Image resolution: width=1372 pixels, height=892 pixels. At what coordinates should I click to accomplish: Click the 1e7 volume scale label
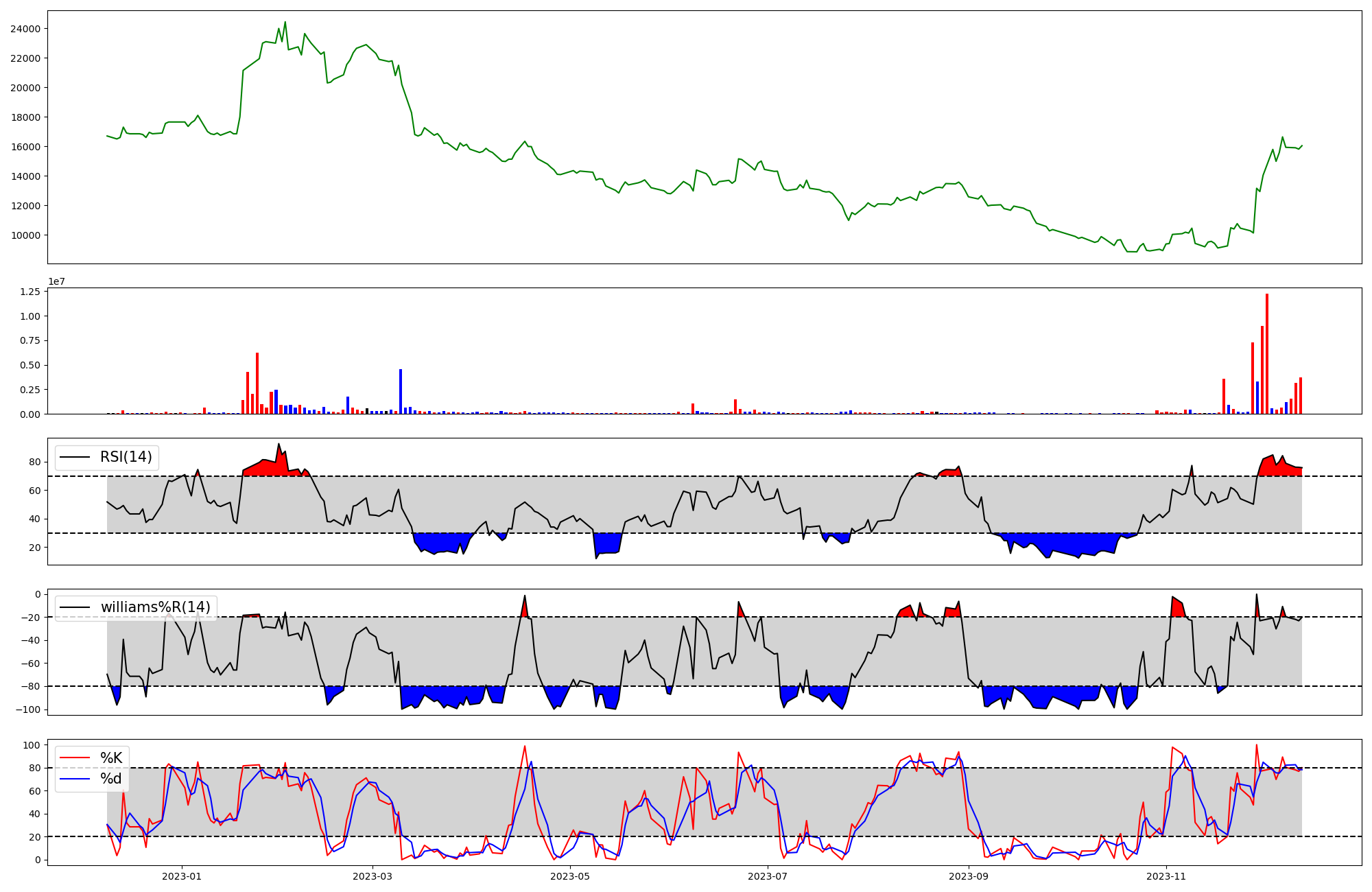point(56,281)
